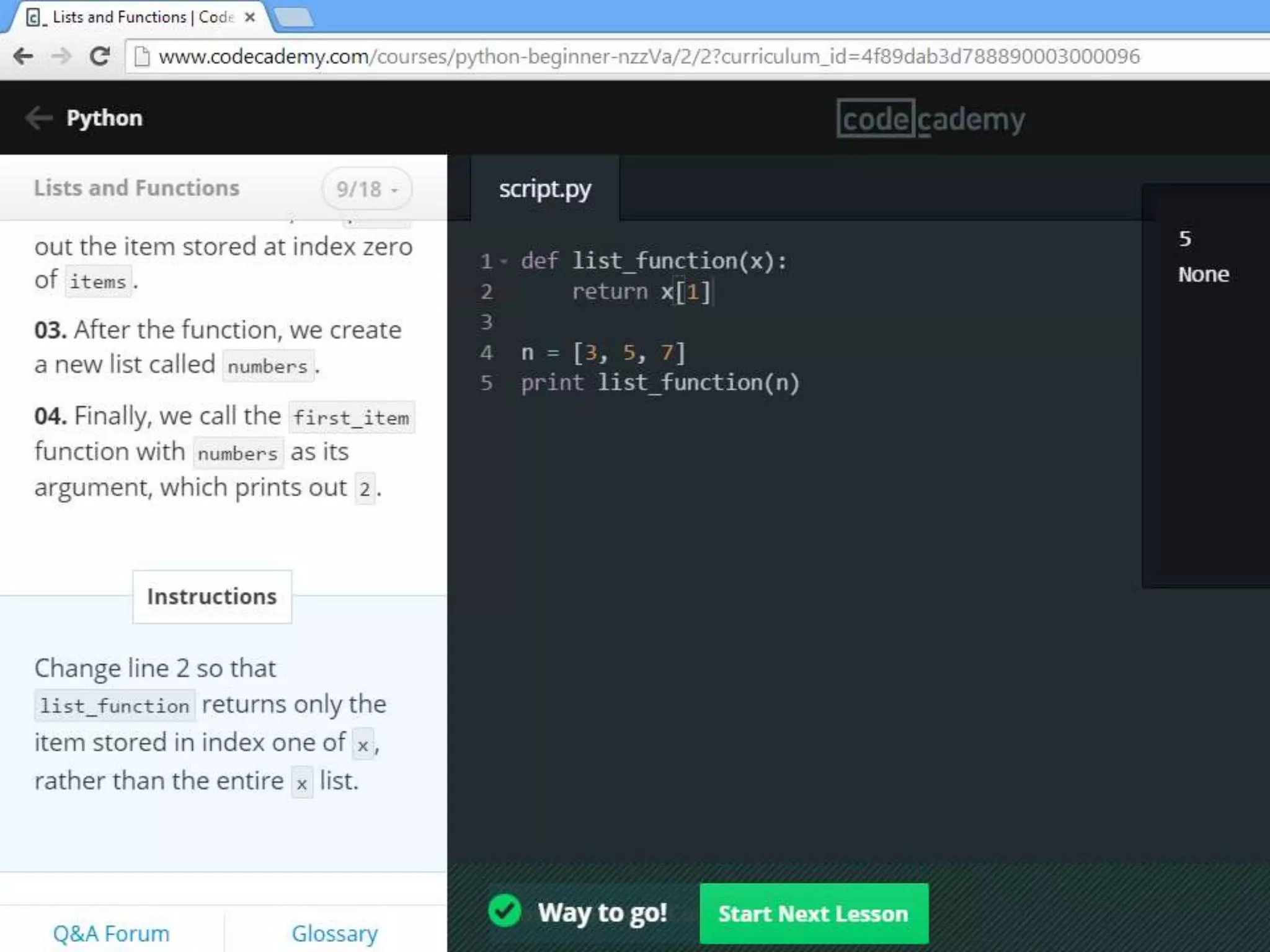Click the browser back arrow
Image resolution: width=1270 pixels, height=952 pixels.
coord(23,56)
